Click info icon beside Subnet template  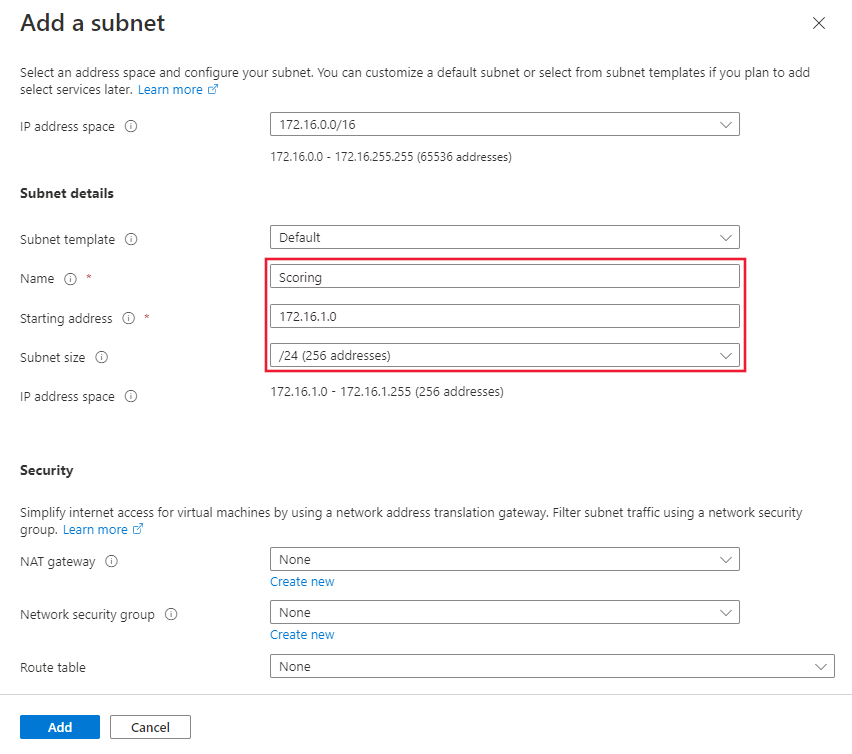click(131, 240)
